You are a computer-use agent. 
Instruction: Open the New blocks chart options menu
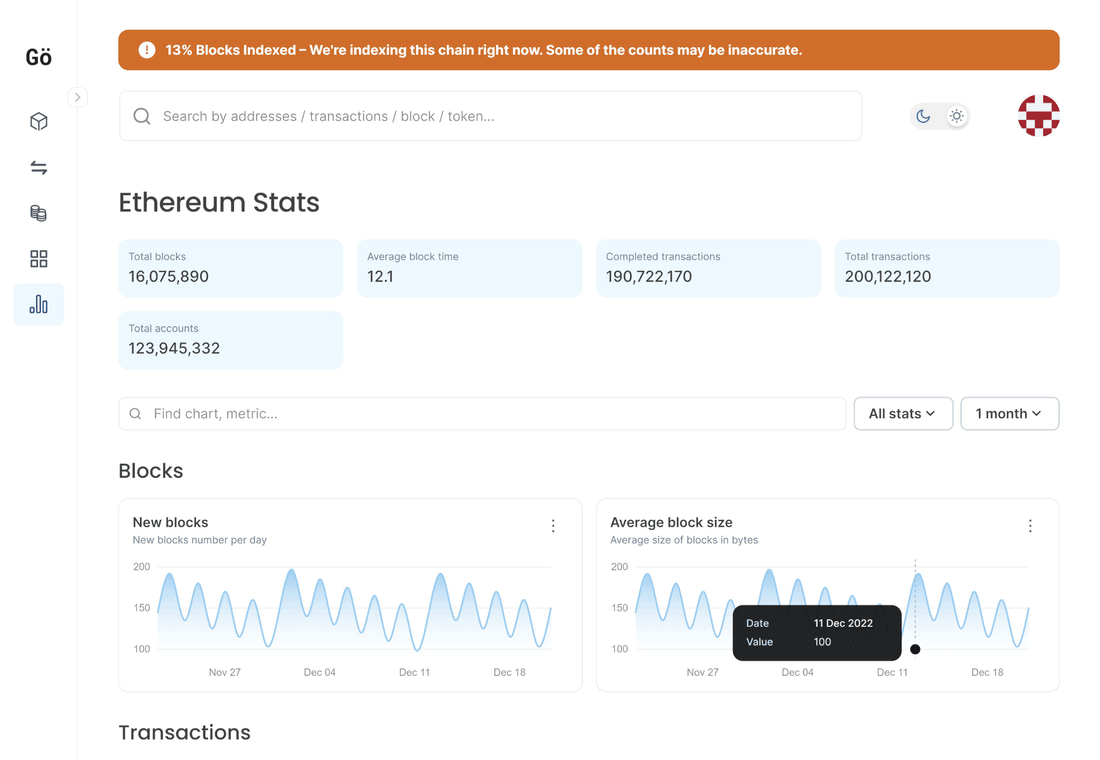[553, 525]
